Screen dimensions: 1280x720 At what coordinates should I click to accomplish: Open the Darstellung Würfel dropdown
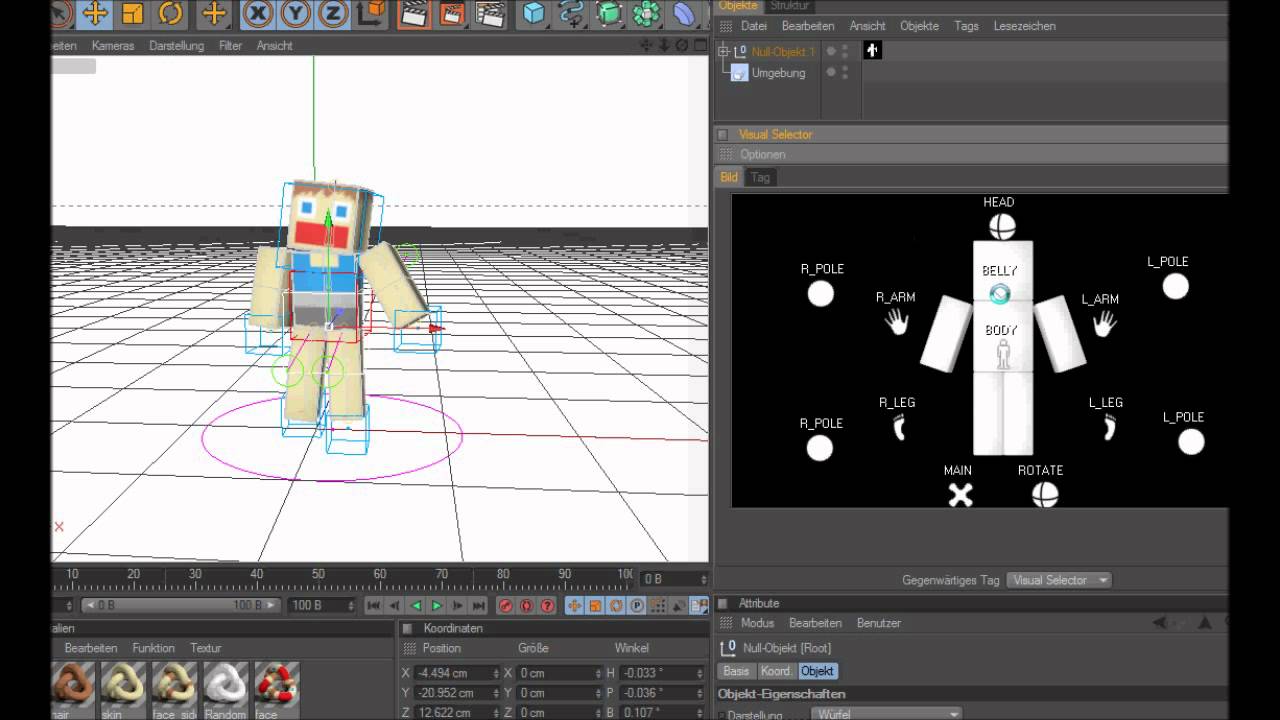pyautogui.click(x=885, y=714)
